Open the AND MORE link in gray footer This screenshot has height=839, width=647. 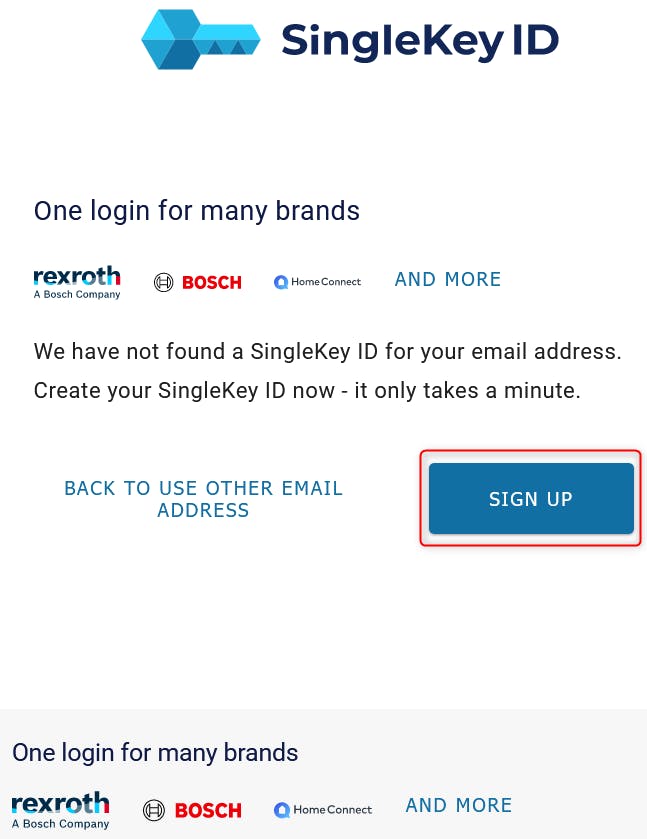[459, 806]
